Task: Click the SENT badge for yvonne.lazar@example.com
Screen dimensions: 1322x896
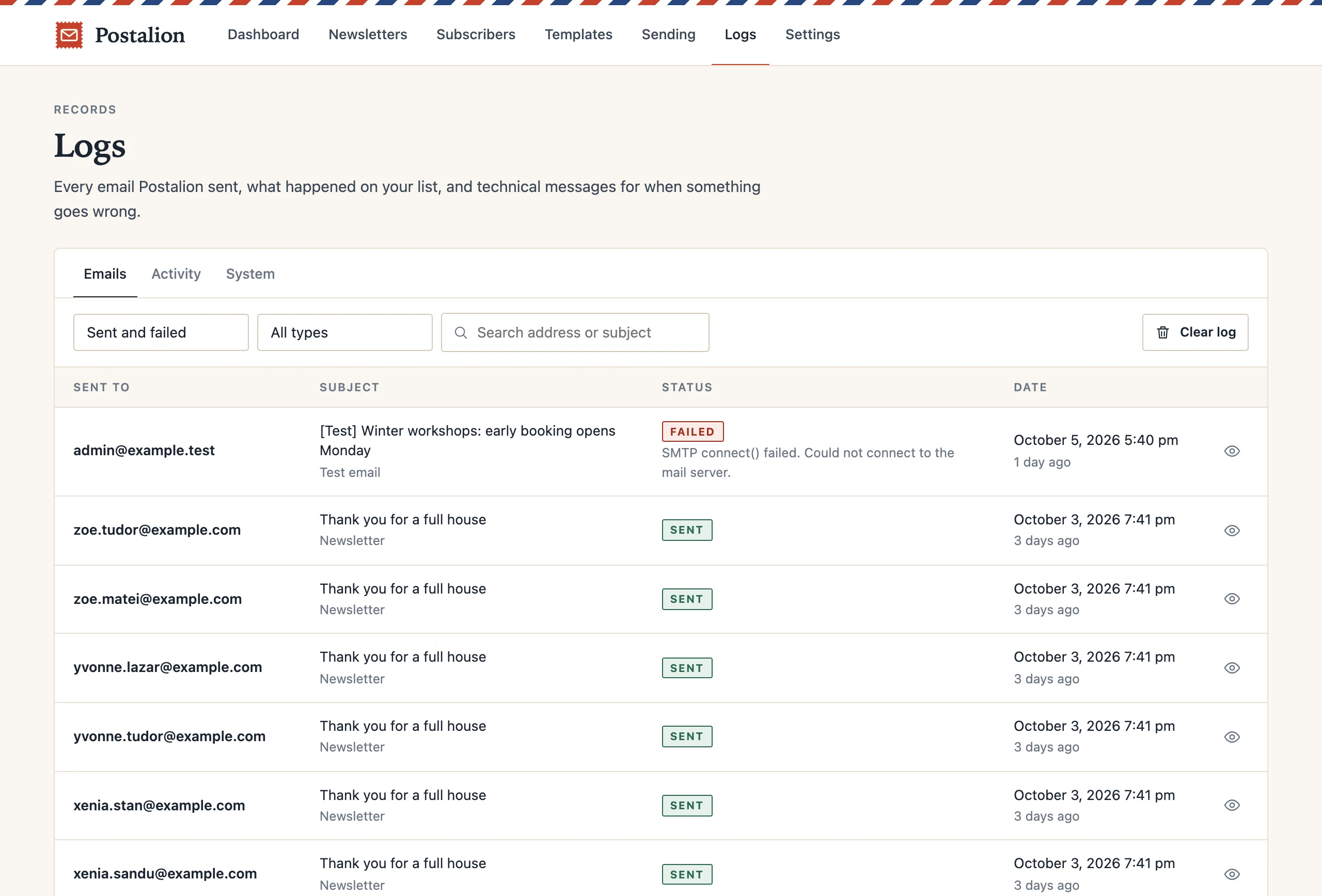Action: (x=687, y=668)
